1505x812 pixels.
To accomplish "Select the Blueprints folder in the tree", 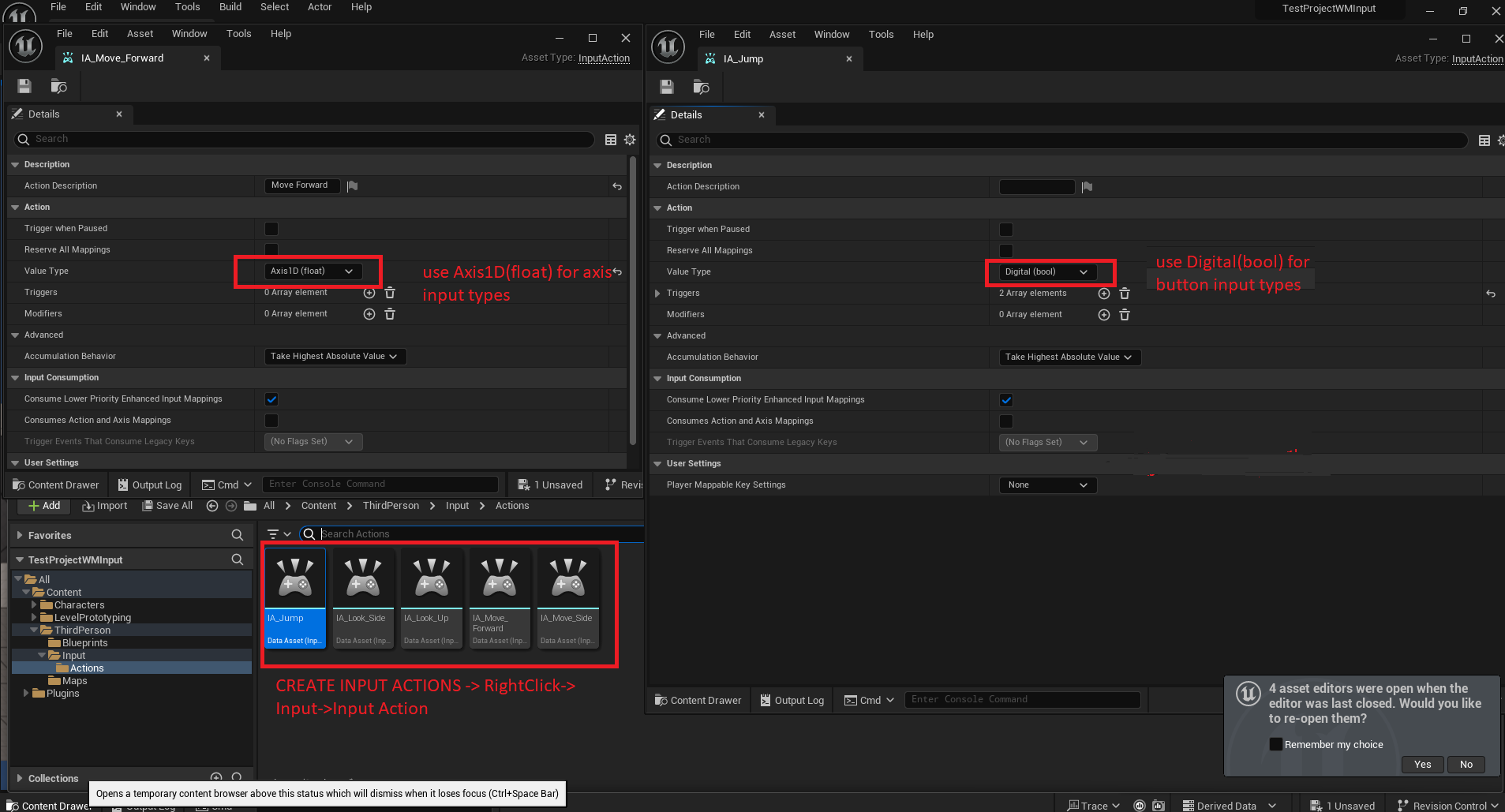I will pyautogui.click(x=84, y=643).
